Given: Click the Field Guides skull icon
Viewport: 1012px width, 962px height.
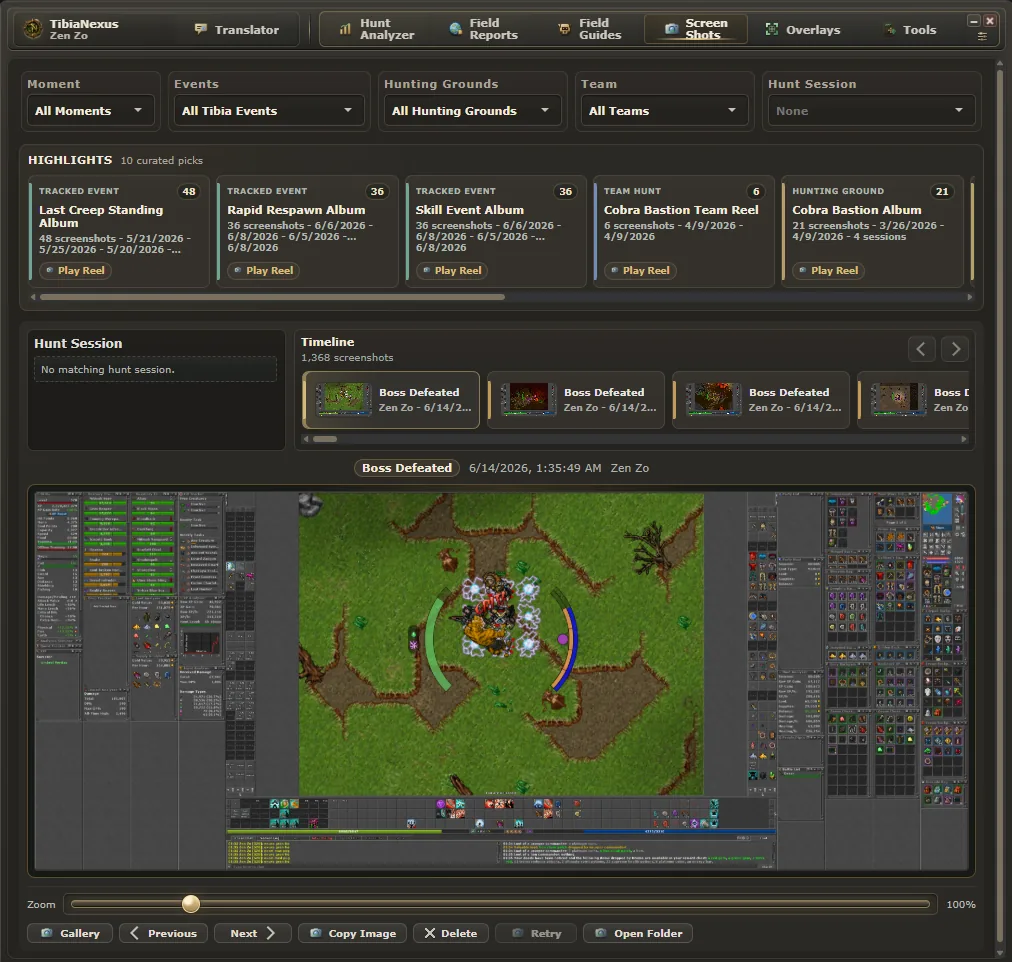Looking at the screenshot, I should point(565,29).
